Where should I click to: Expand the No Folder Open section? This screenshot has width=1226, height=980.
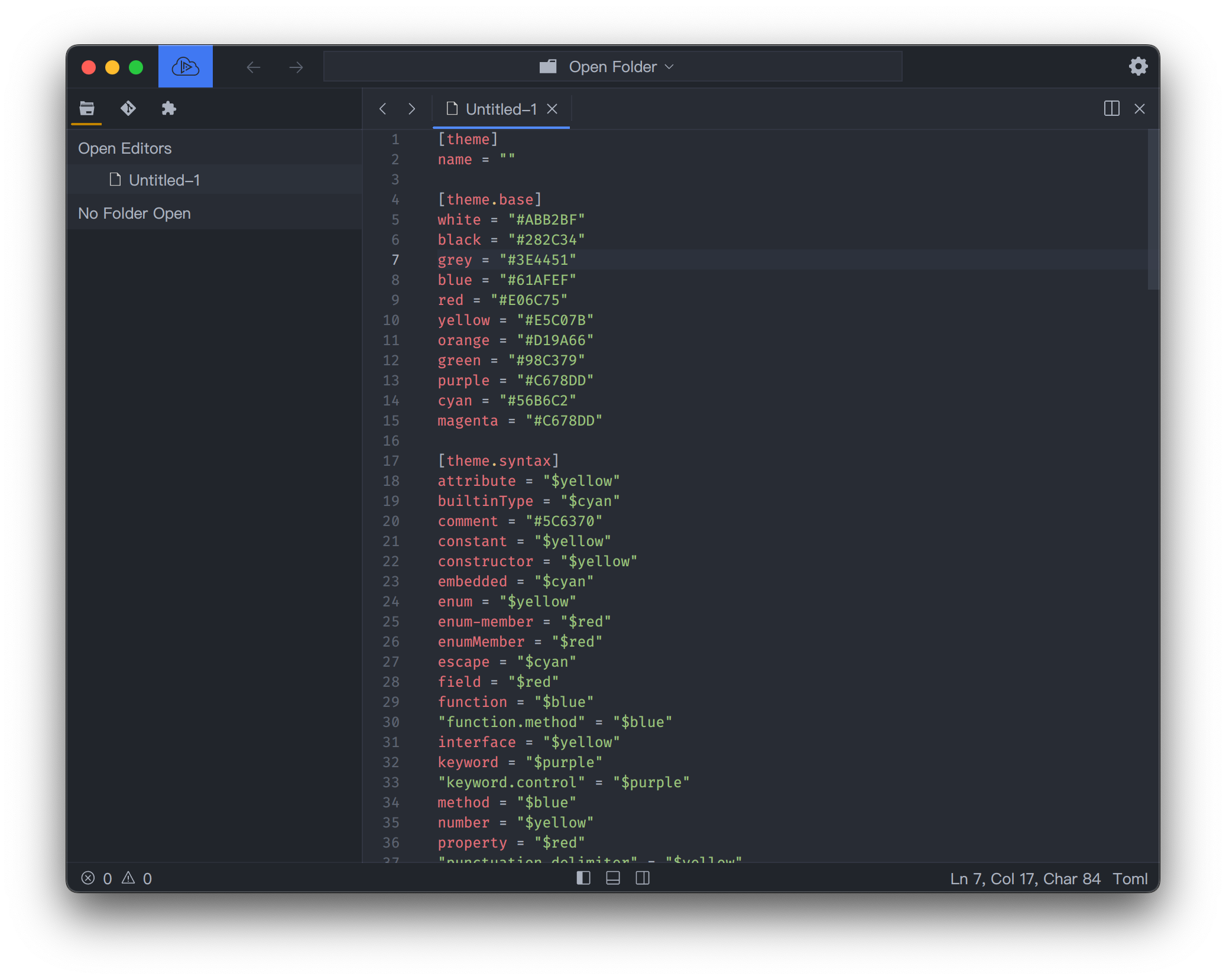(x=134, y=213)
